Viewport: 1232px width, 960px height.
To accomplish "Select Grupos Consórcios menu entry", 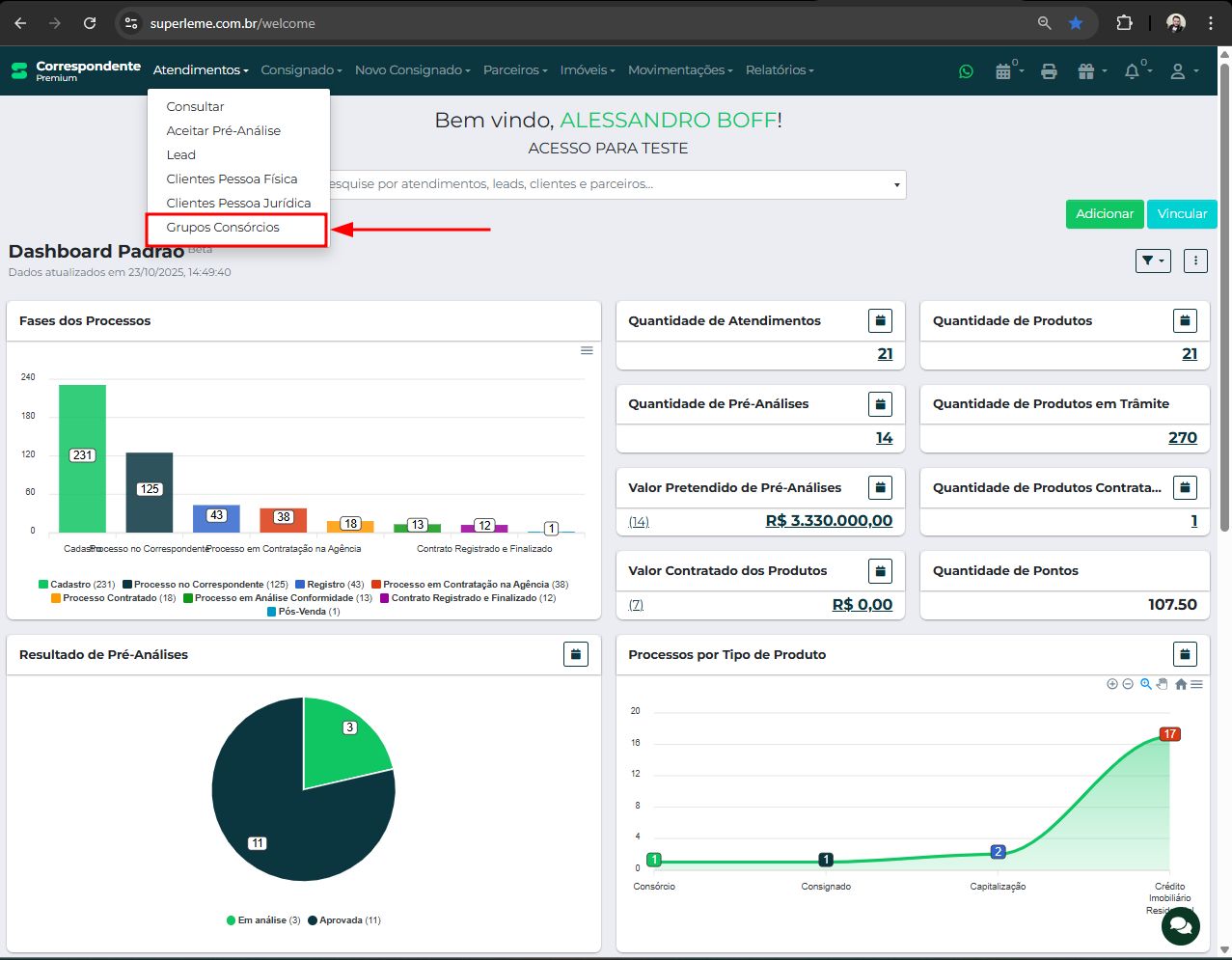I will pos(223,228).
